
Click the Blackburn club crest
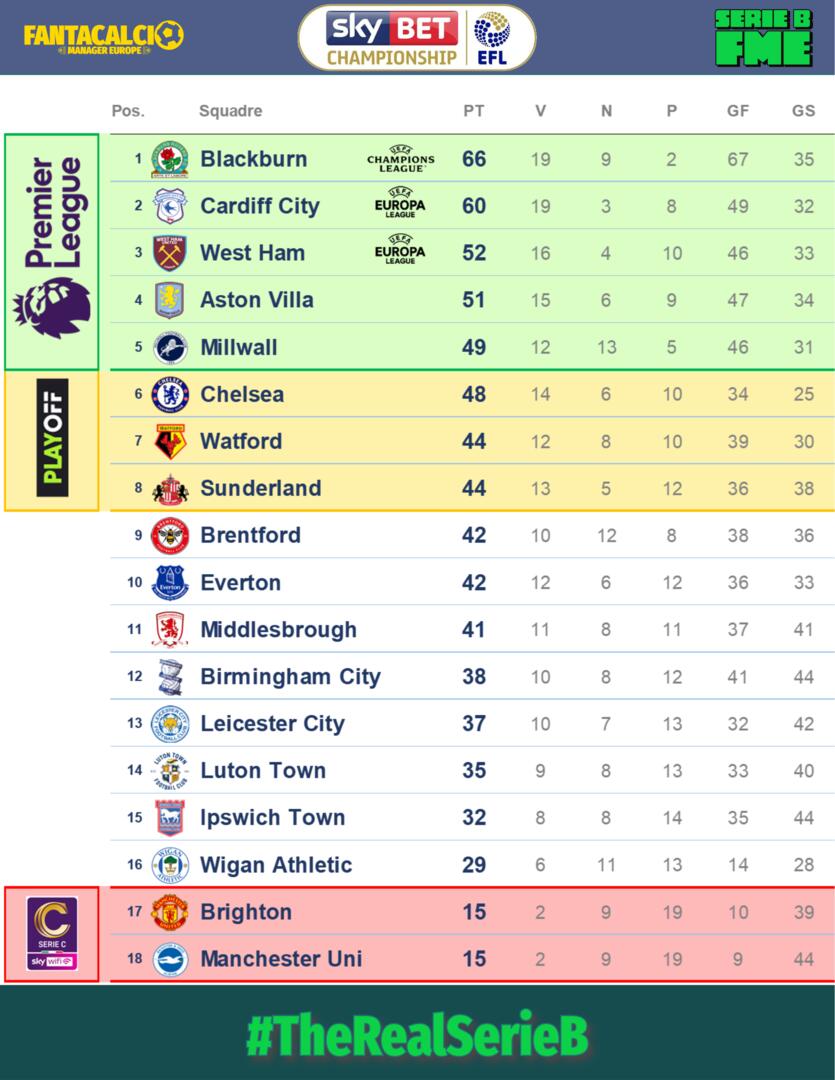coord(169,159)
